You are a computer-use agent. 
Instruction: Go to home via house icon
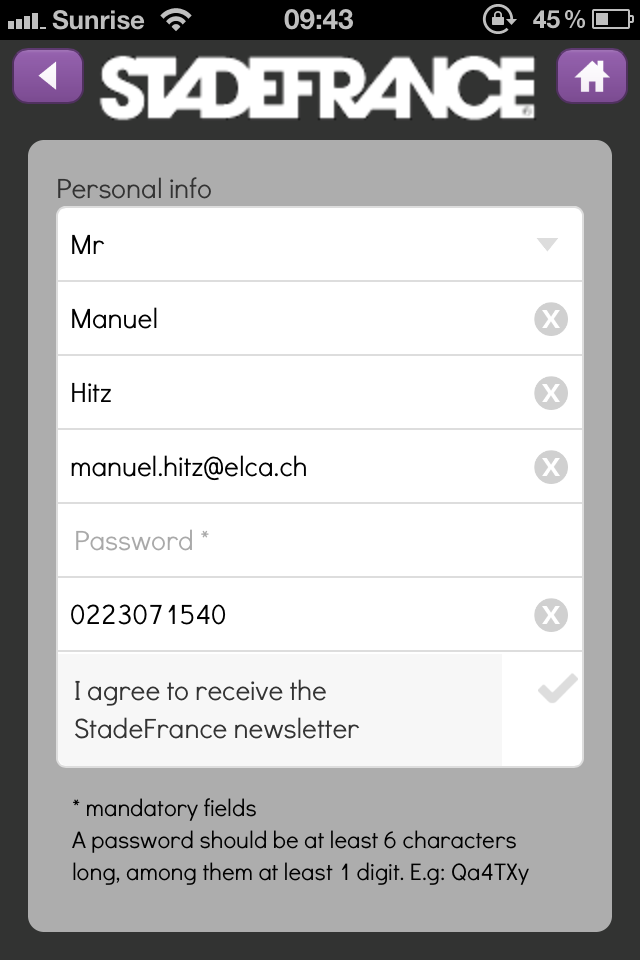[x=592, y=77]
